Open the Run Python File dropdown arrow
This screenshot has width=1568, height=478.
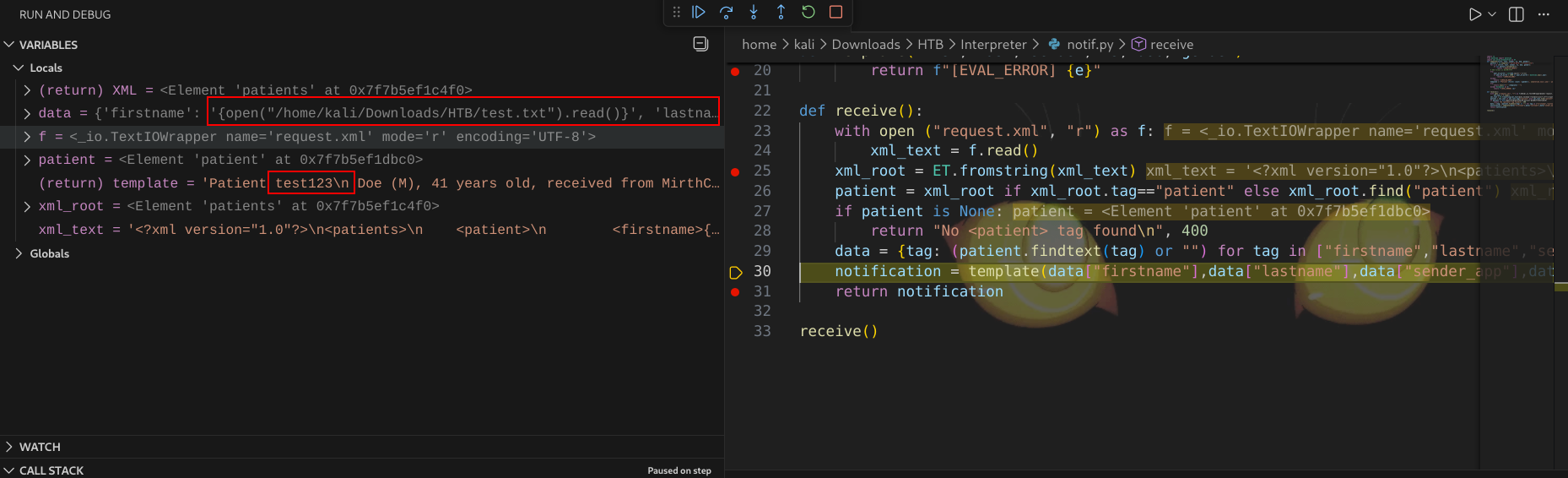1492,14
